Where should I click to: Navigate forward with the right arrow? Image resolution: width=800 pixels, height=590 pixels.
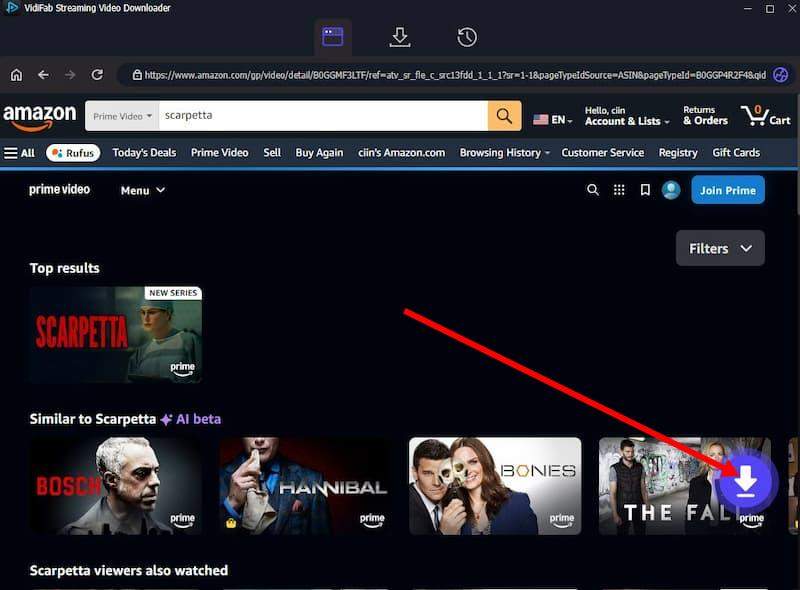click(70, 75)
